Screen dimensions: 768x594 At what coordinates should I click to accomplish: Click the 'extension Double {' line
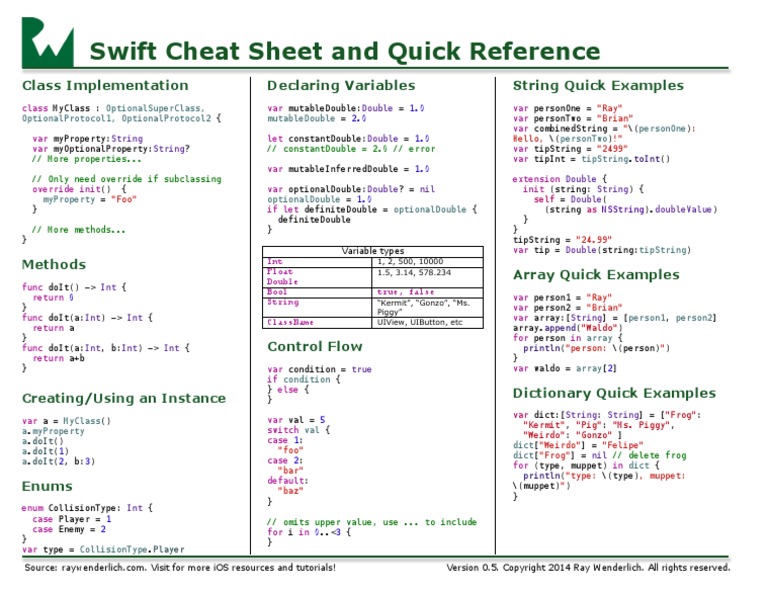pos(560,179)
